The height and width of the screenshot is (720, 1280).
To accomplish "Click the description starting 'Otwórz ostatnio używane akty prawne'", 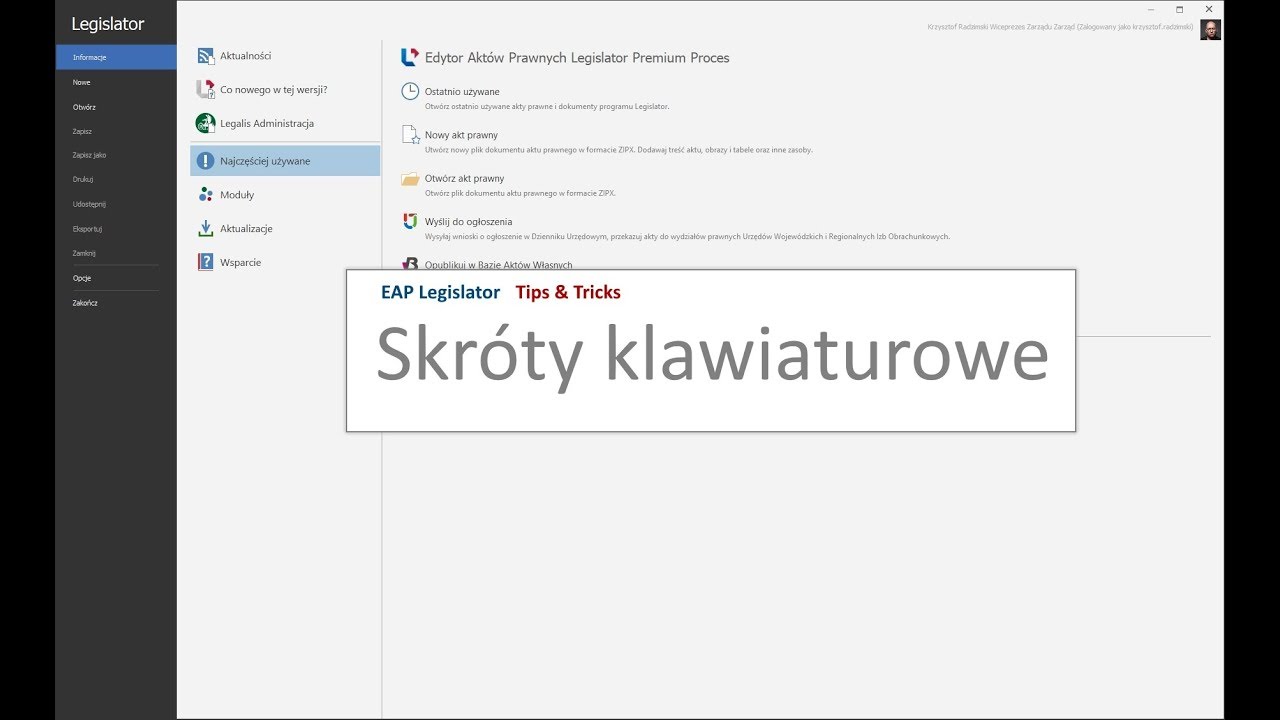I will [x=547, y=106].
